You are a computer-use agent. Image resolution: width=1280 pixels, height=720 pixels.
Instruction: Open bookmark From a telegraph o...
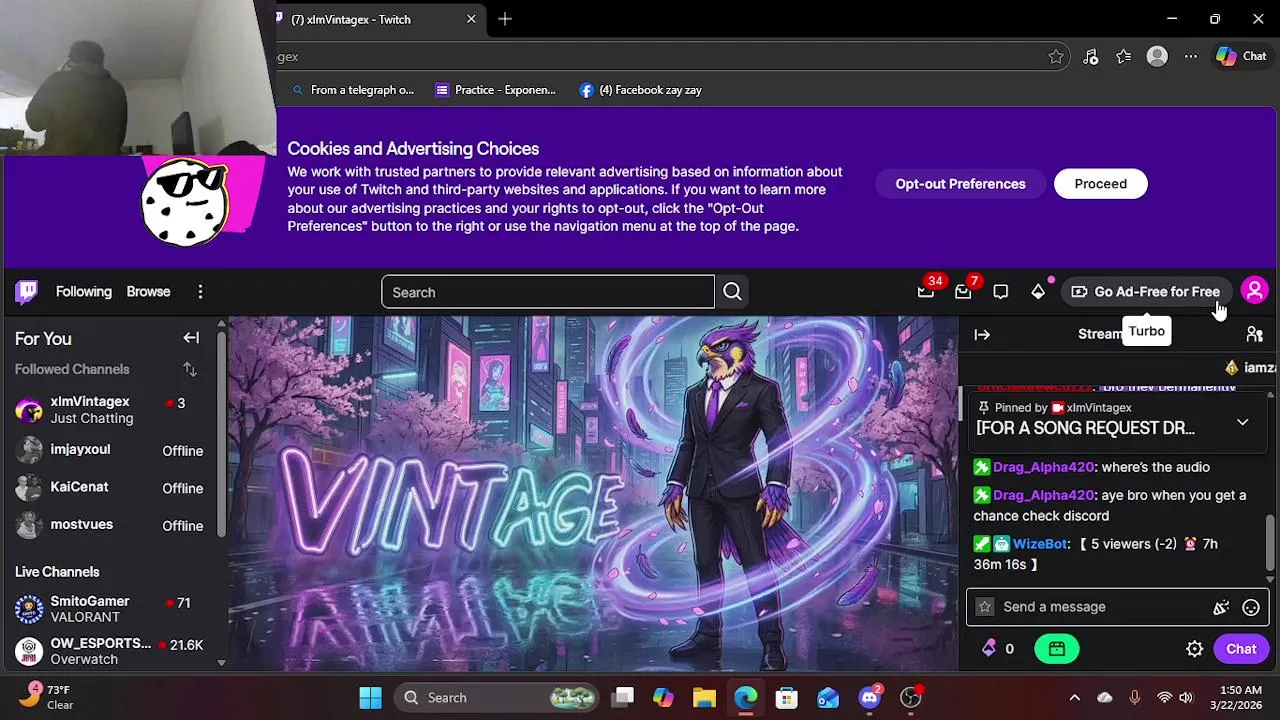(x=353, y=90)
